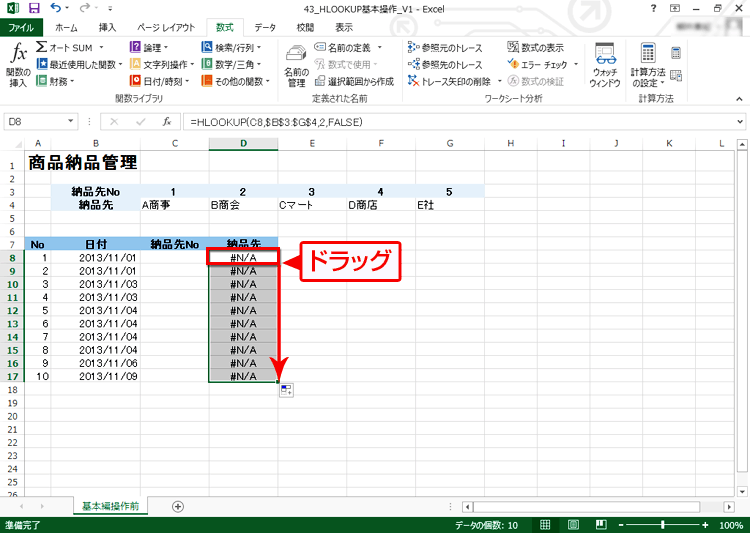Viewport: 750px width, 533px height.
Task: Open the Financial (財務) functions icon
Action: 42,81
